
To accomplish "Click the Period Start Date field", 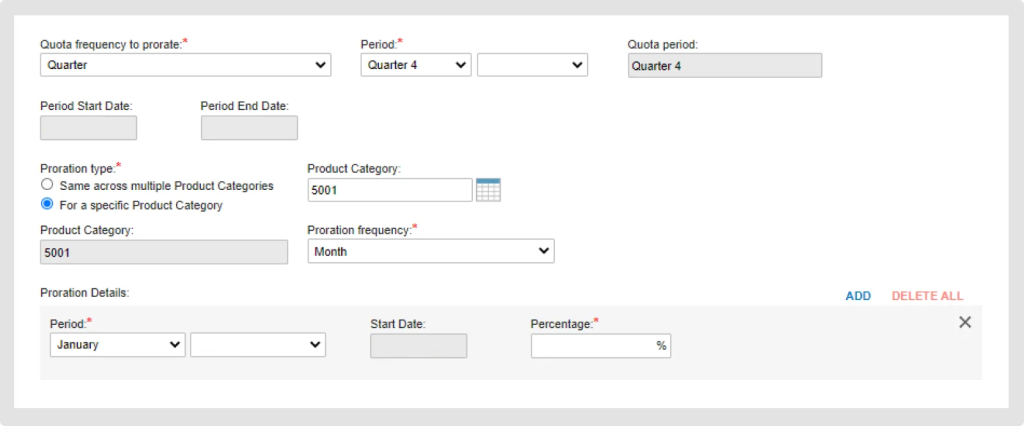I will click(x=88, y=128).
